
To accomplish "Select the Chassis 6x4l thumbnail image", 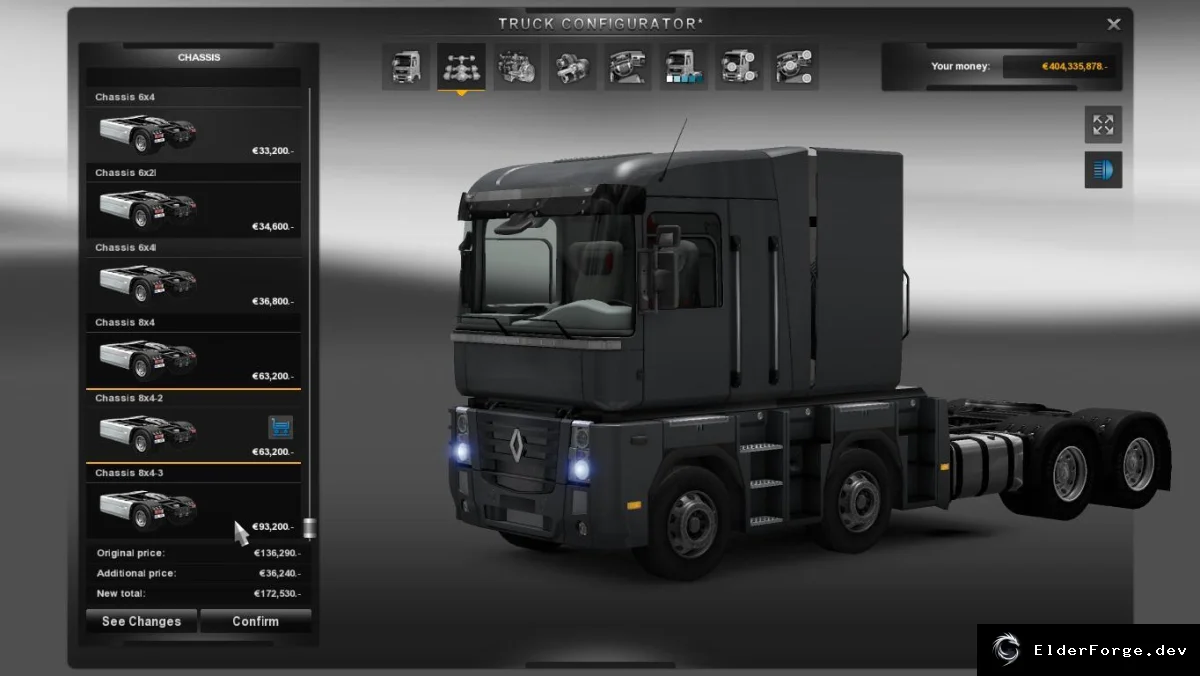I will tap(147, 283).
